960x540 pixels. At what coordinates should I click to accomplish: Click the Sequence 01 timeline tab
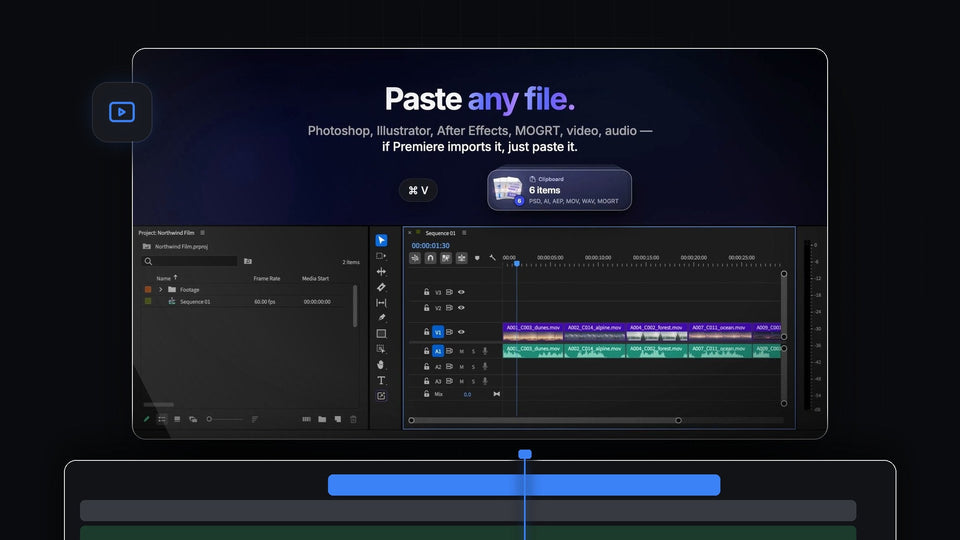pyautogui.click(x=440, y=233)
